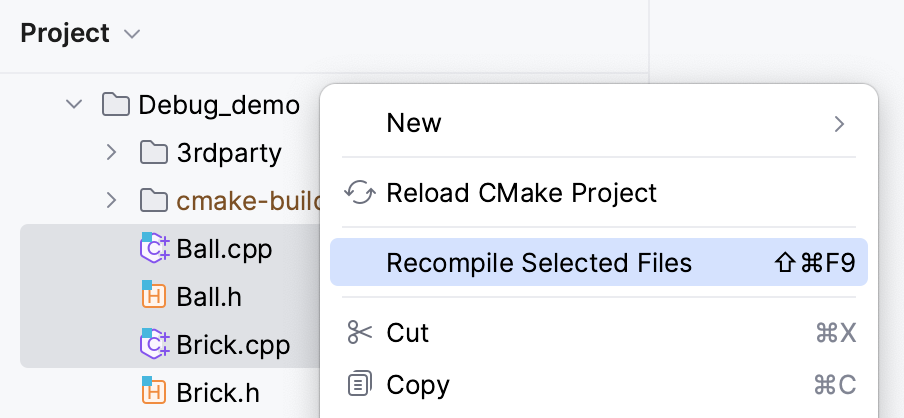Select the Ball.h file name

coord(209,297)
